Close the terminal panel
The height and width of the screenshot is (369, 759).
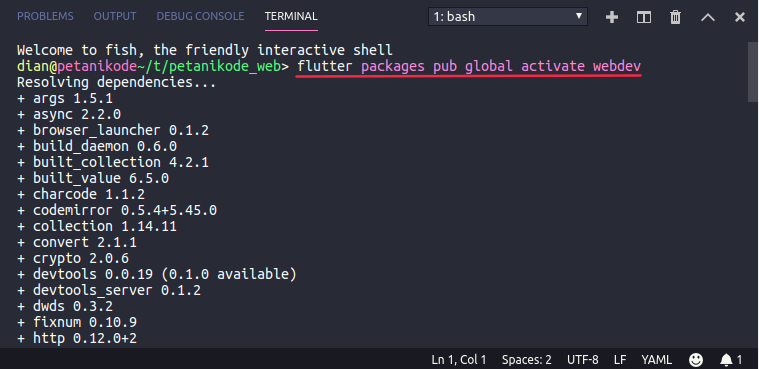[x=740, y=17]
